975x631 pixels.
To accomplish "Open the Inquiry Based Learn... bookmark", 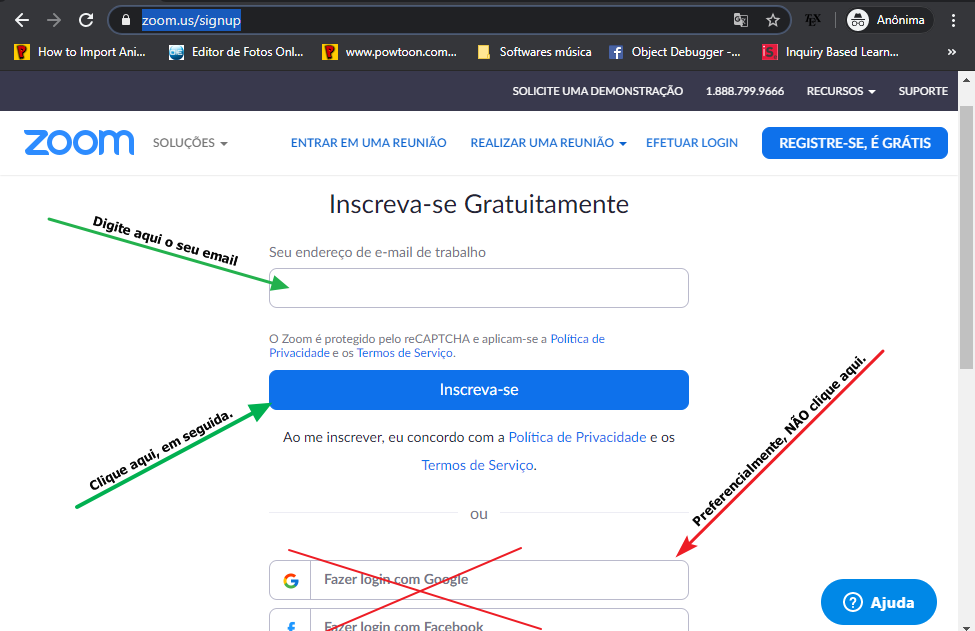I will click(831, 52).
